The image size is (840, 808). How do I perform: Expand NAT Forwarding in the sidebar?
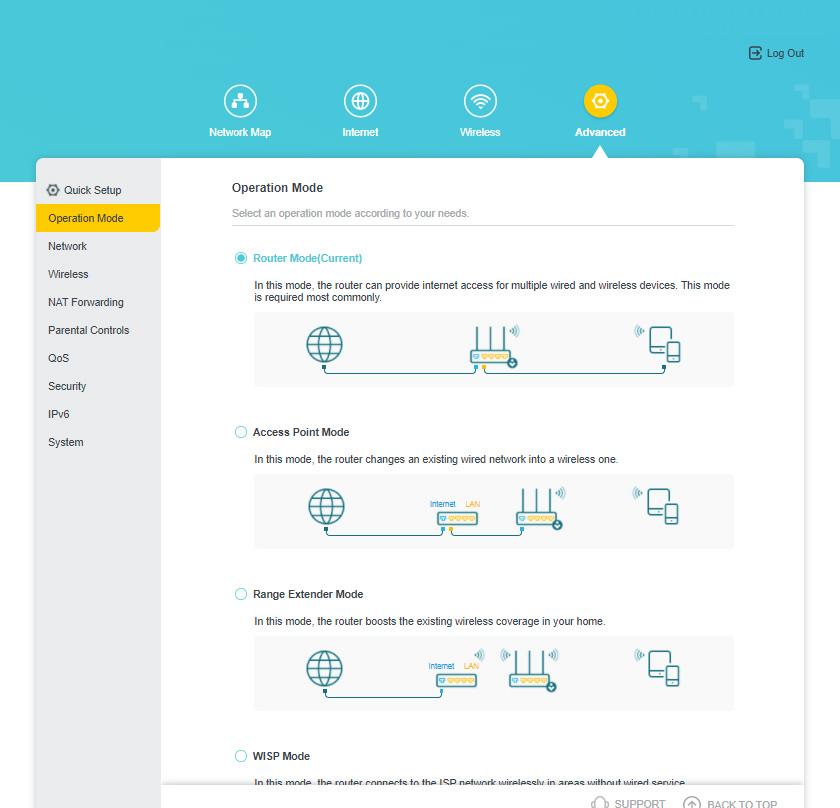pos(86,302)
